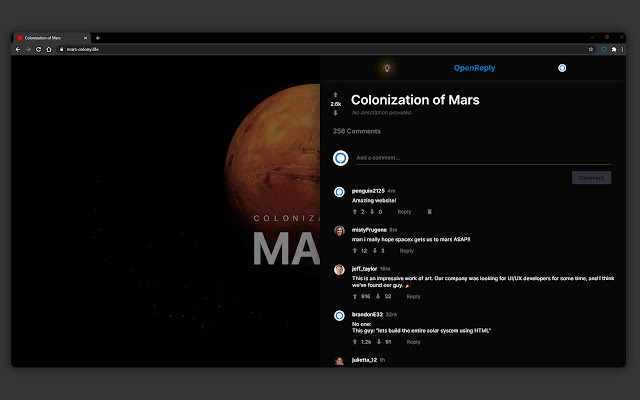Downvote brandonE32's comment
Image resolution: width=640 pixels, height=400 pixels.
[x=378, y=342]
